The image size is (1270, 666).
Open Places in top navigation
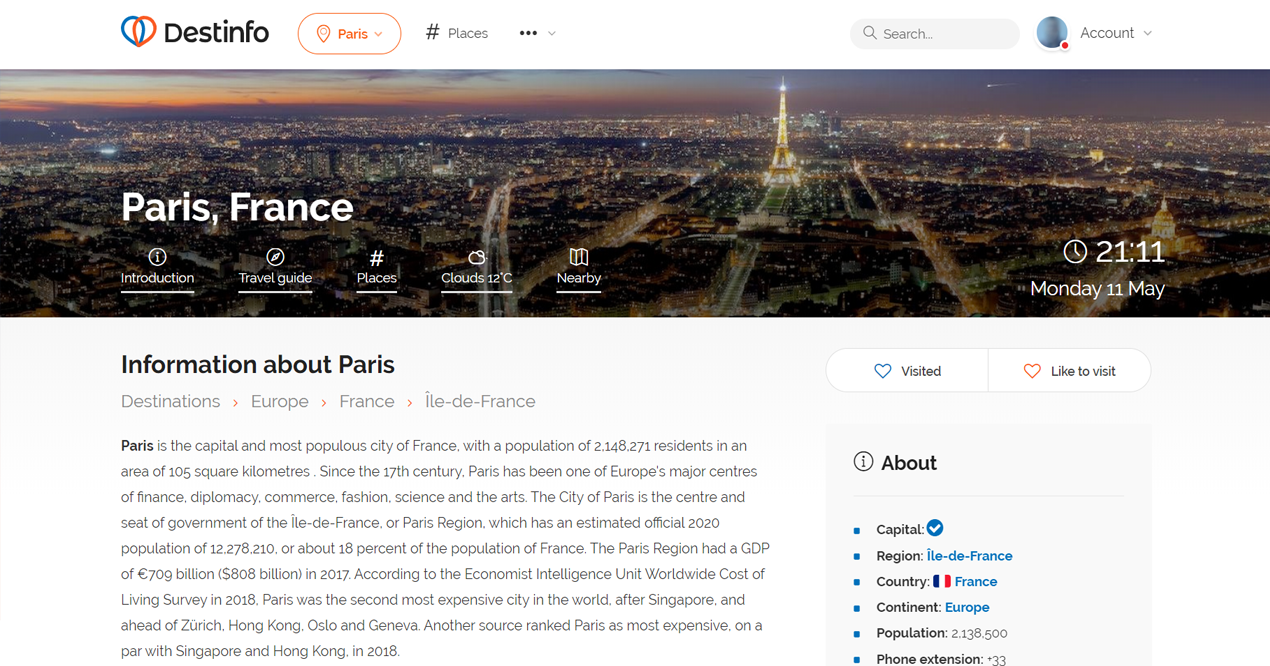(457, 33)
